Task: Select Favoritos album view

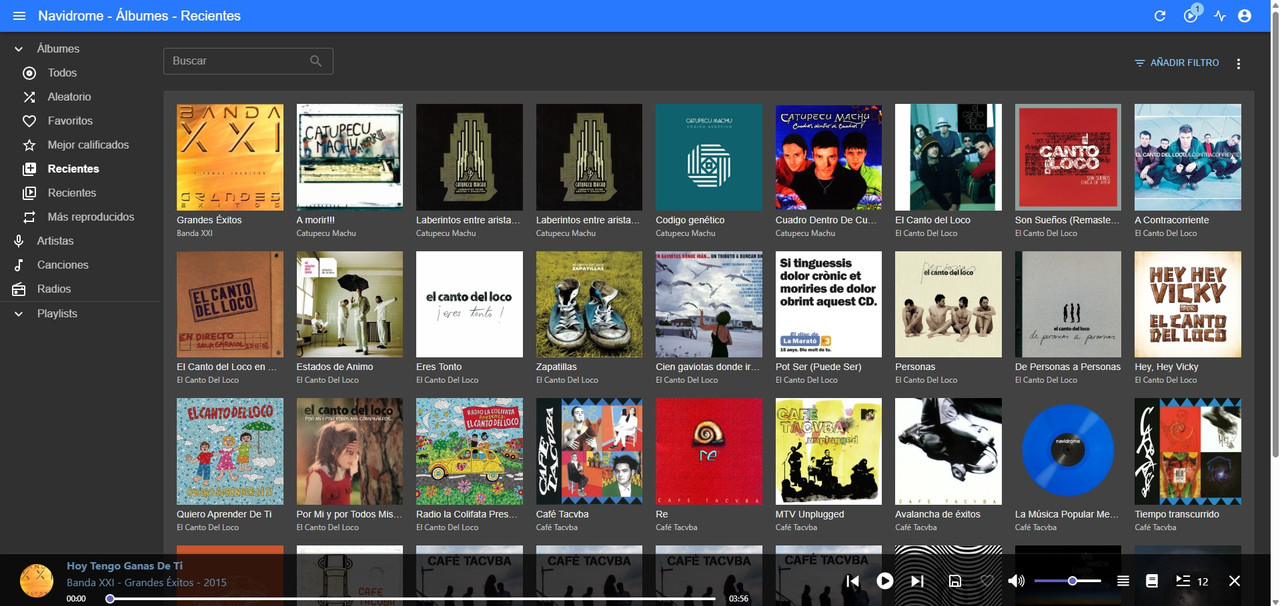Action: click(x=80, y=121)
